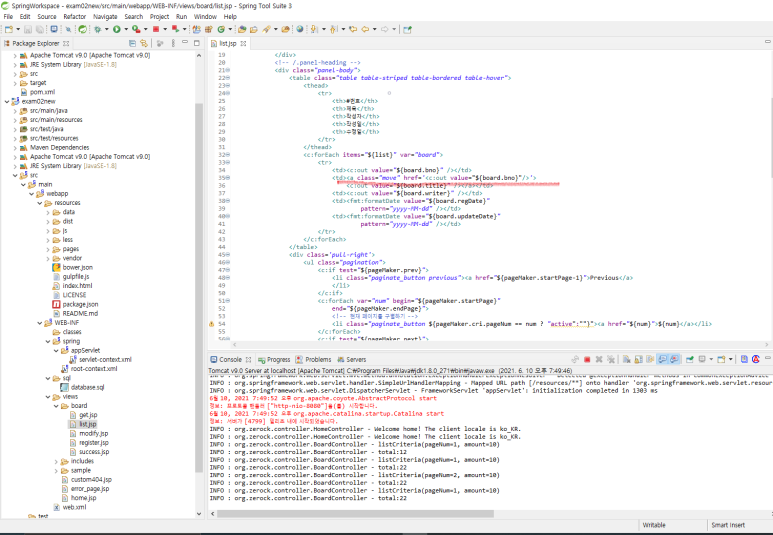Click Clear Console icon
Image resolution: width=773 pixels, height=535 pixels.
click(627, 359)
